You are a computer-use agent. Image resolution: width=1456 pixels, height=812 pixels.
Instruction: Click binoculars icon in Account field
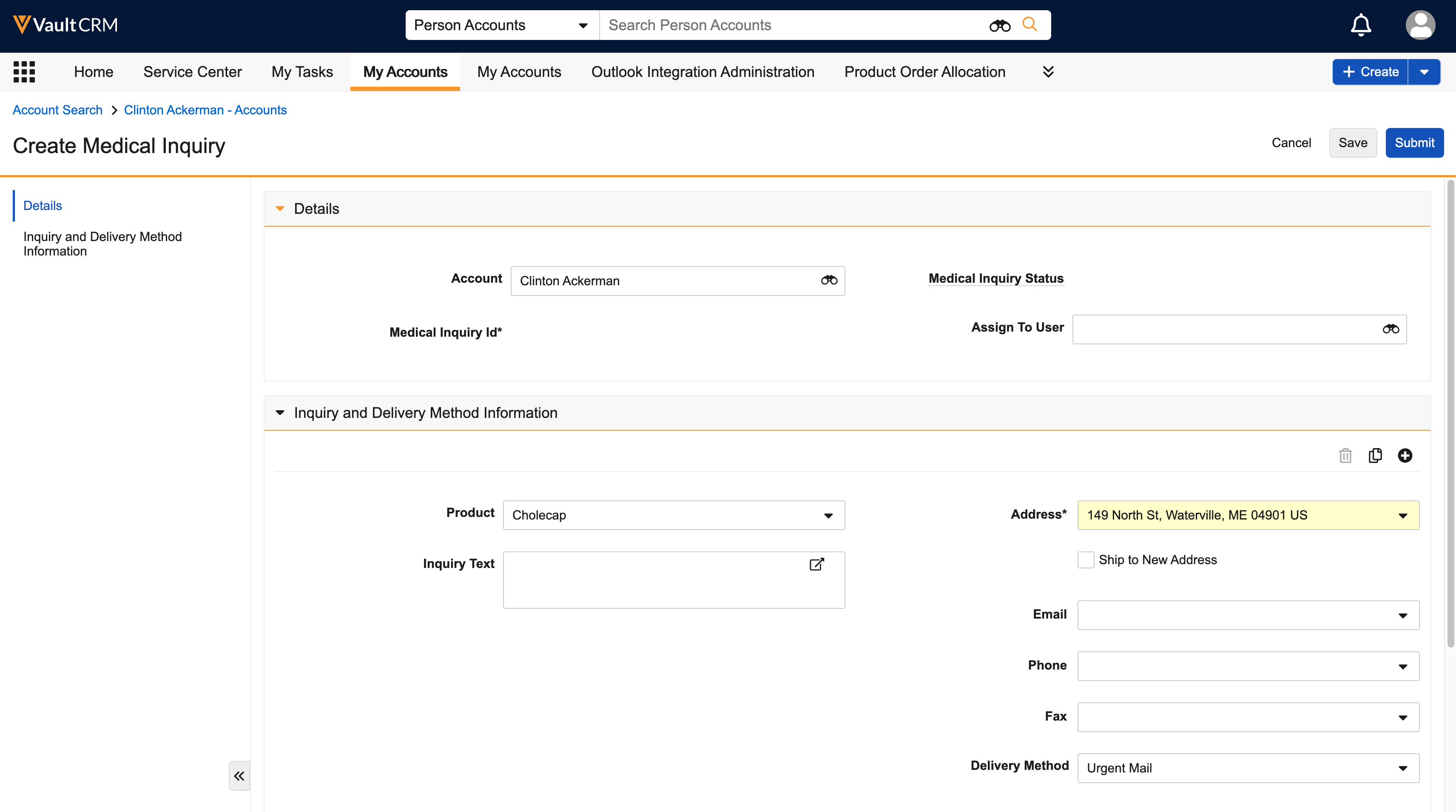coord(829,280)
